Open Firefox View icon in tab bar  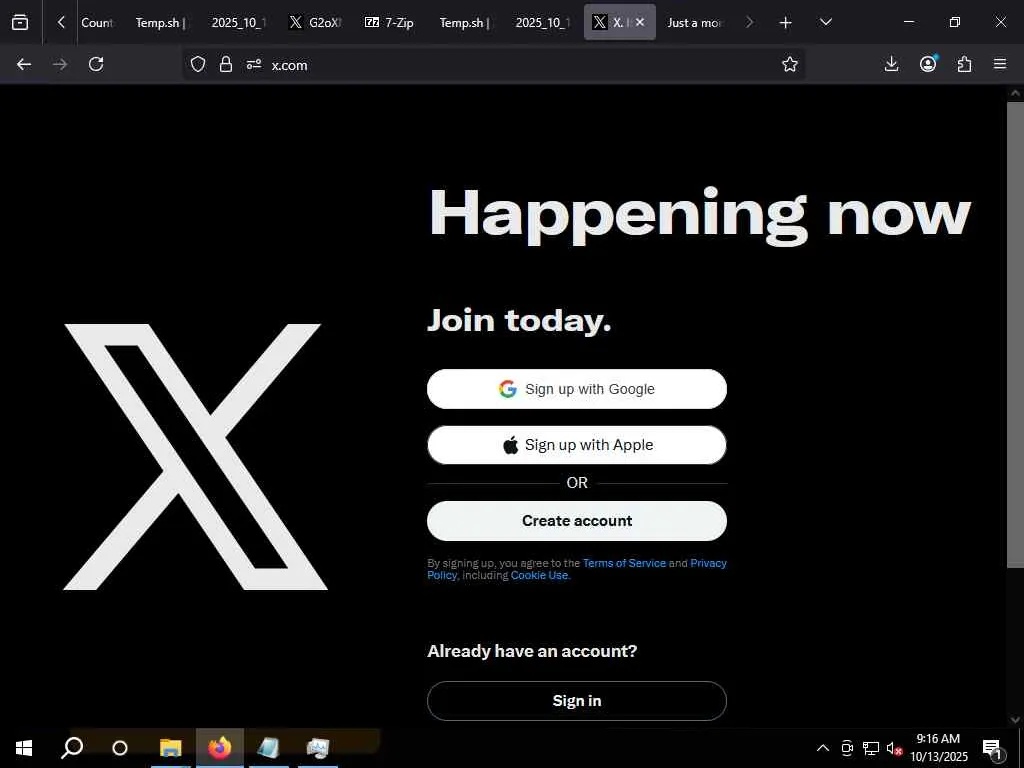(20, 22)
